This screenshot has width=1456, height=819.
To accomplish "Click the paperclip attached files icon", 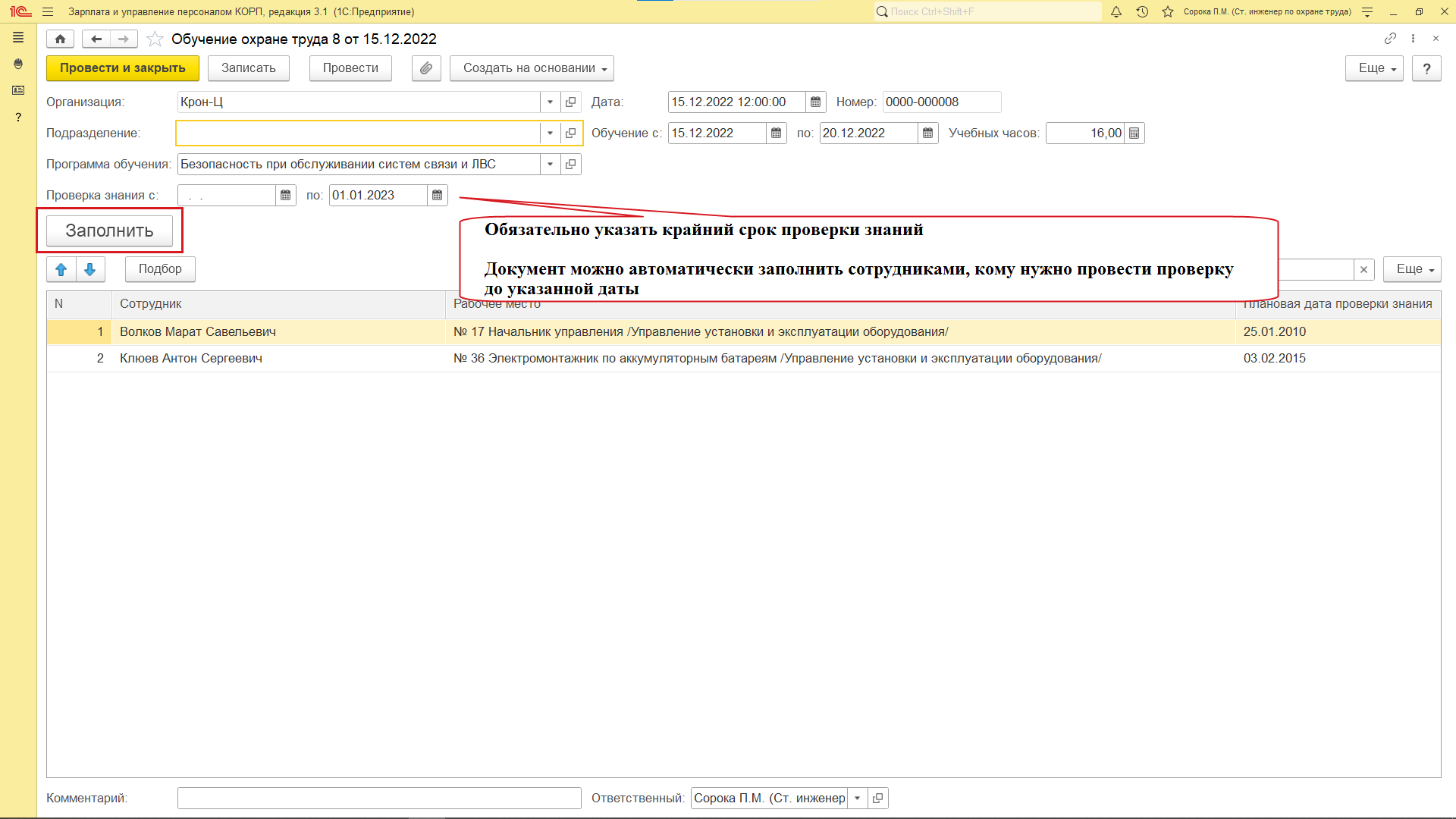I will (426, 68).
